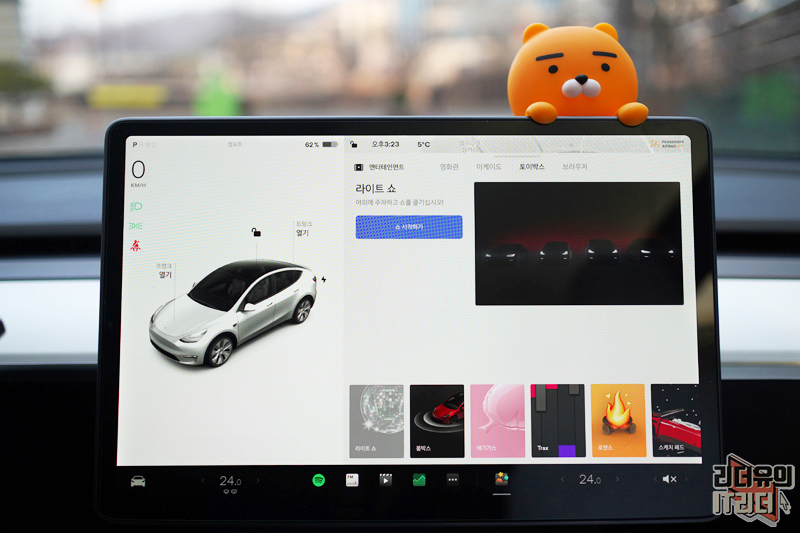The width and height of the screenshot is (800, 533).
Task: Tap the light show preview image
Action: 579,244
